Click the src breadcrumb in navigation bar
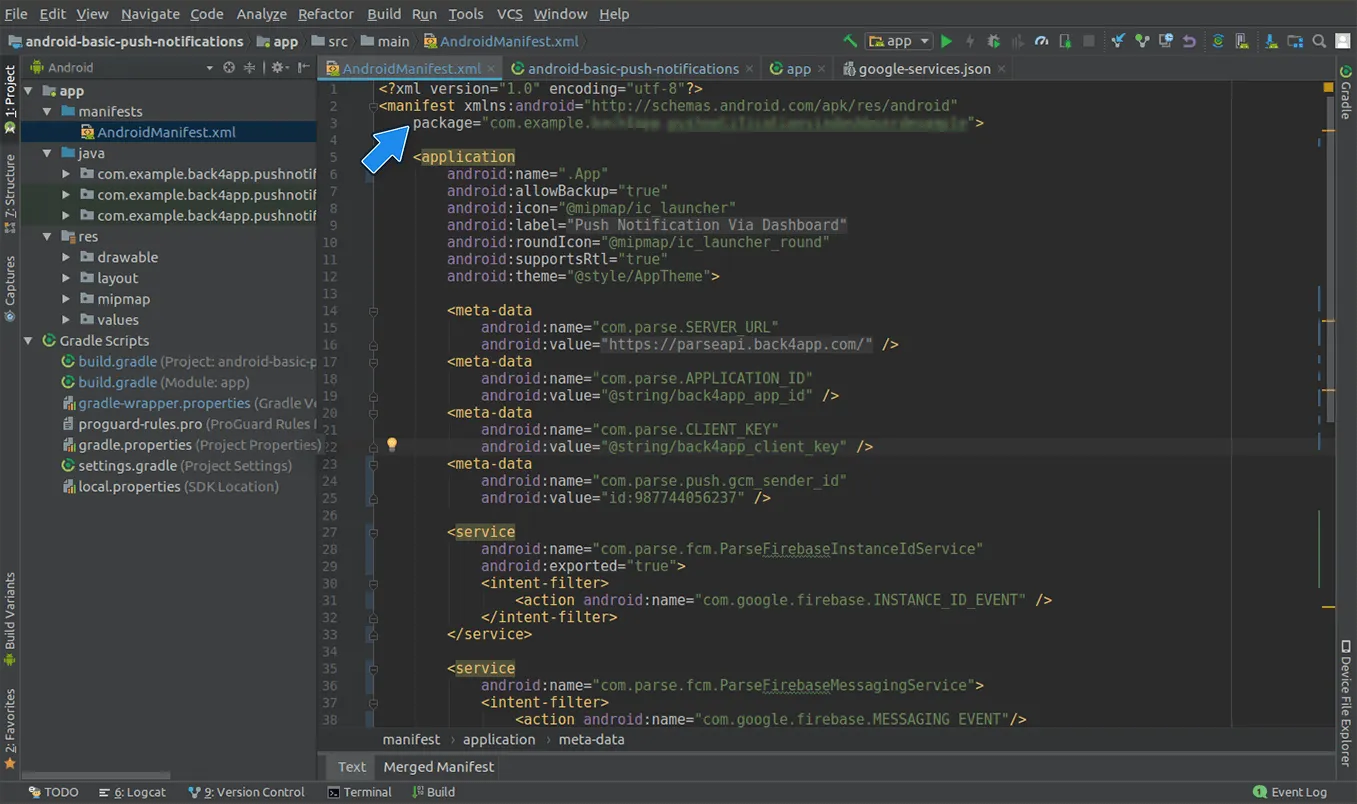The height and width of the screenshot is (804, 1357). (x=330, y=41)
